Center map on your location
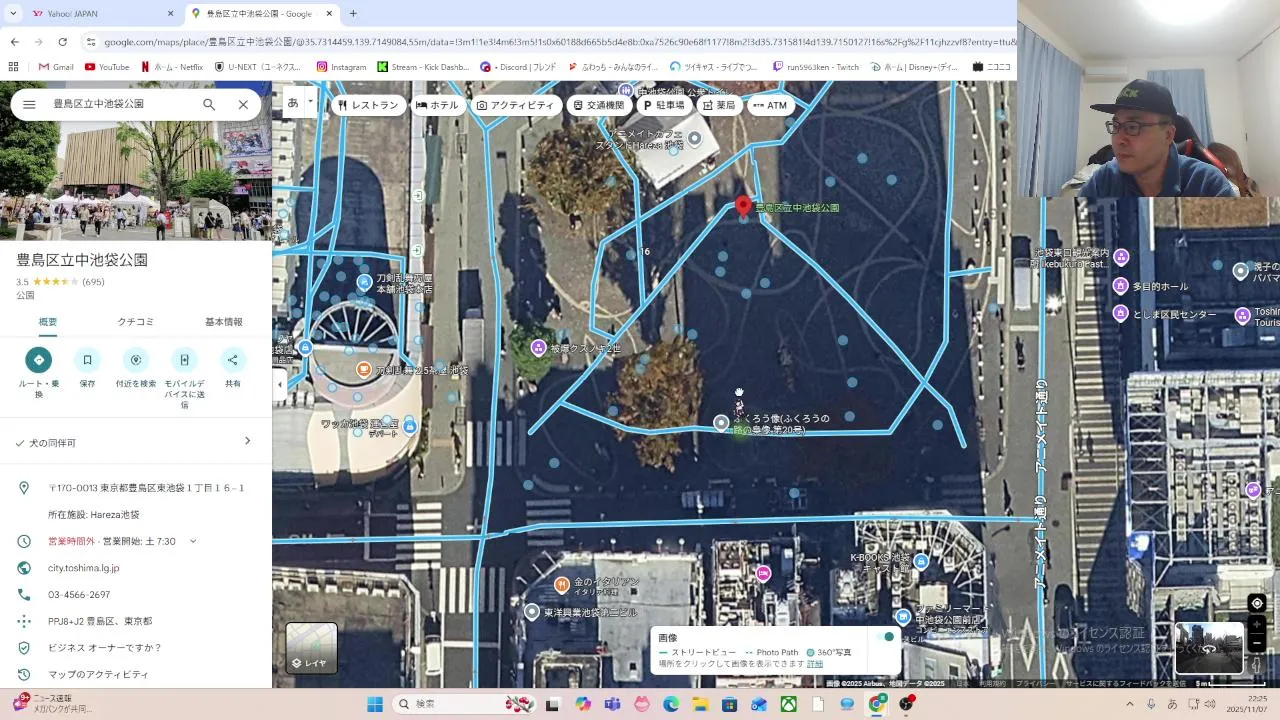Image resolution: width=1280 pixels, height=720 pixels. coord(1257,603)
